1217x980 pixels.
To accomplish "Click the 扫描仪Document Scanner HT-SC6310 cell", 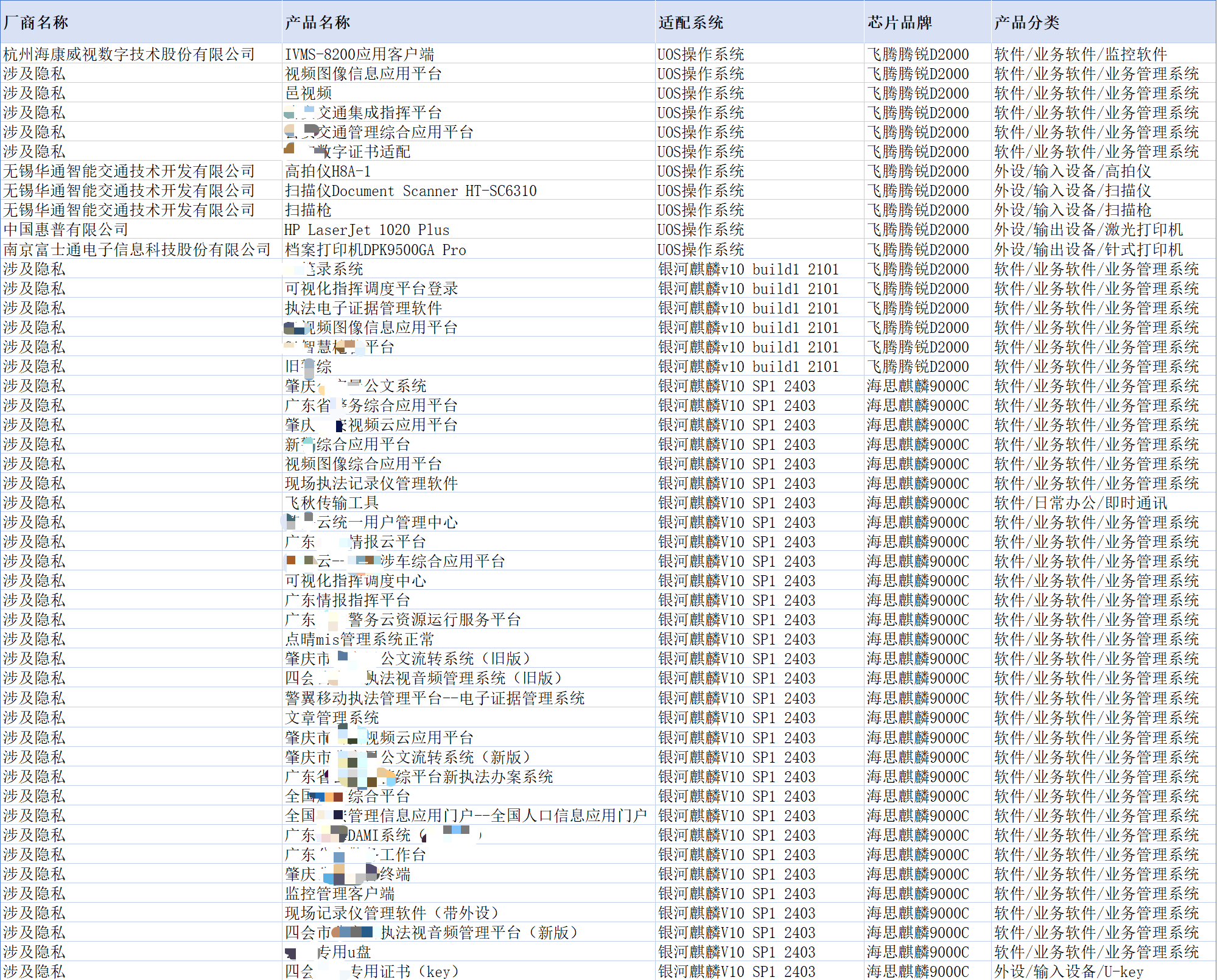I will click(410, 191).
